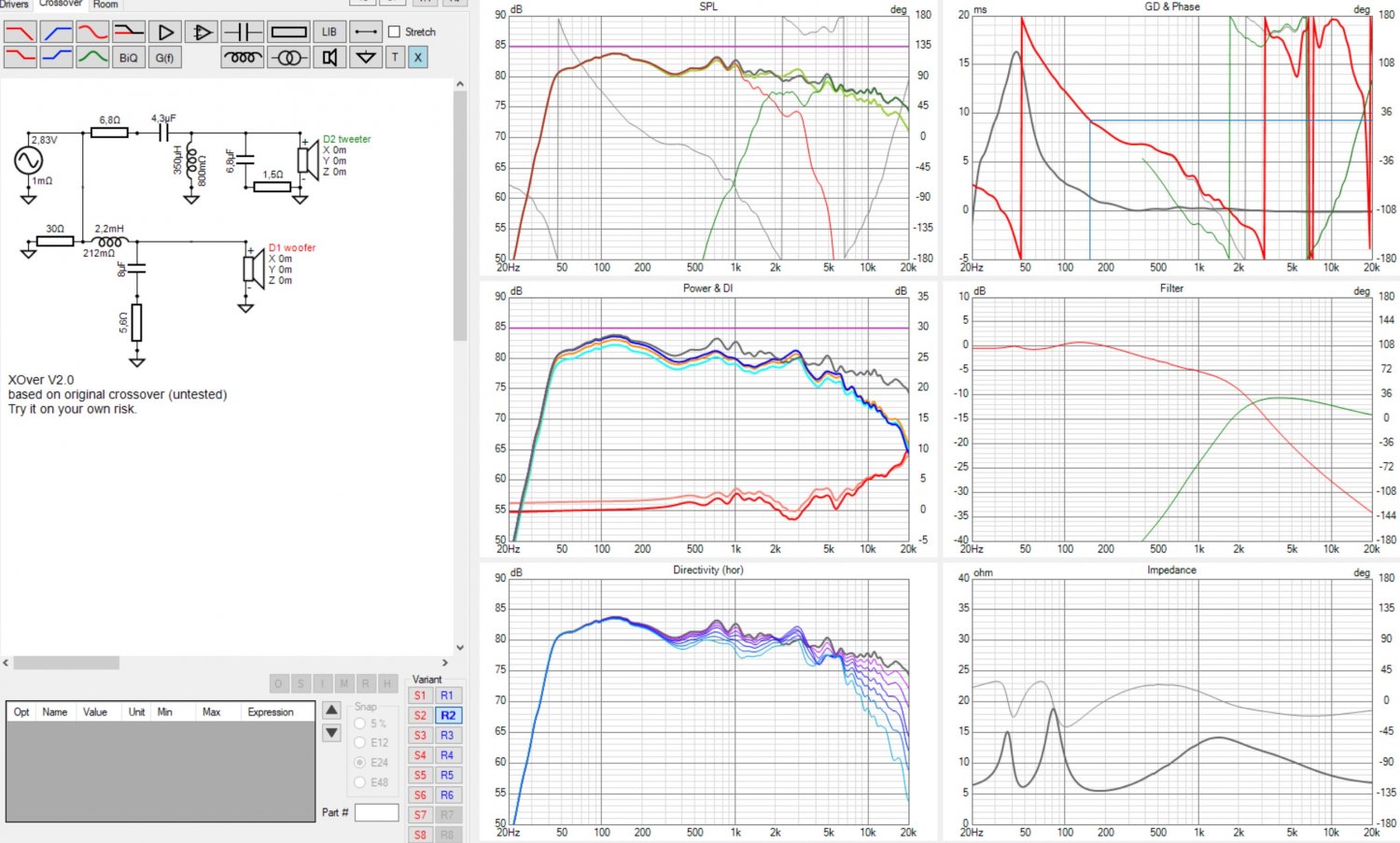The width and height of the screenshot is (1400, 843).
Task: Insert the black-red shelving filter block
Action: click(129, 32)
